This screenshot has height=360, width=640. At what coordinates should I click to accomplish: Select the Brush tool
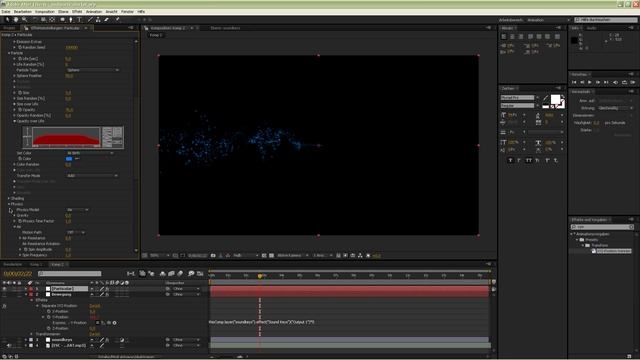pos(90,19)
